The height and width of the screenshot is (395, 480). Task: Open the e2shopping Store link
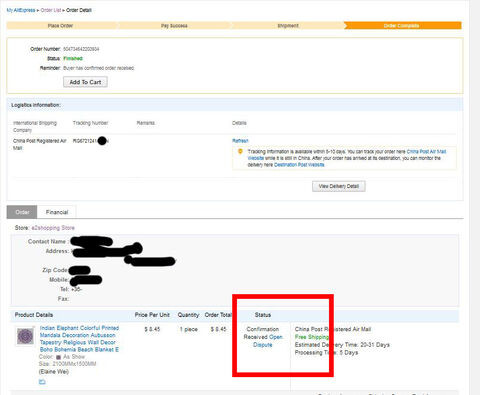click(53, 228)
